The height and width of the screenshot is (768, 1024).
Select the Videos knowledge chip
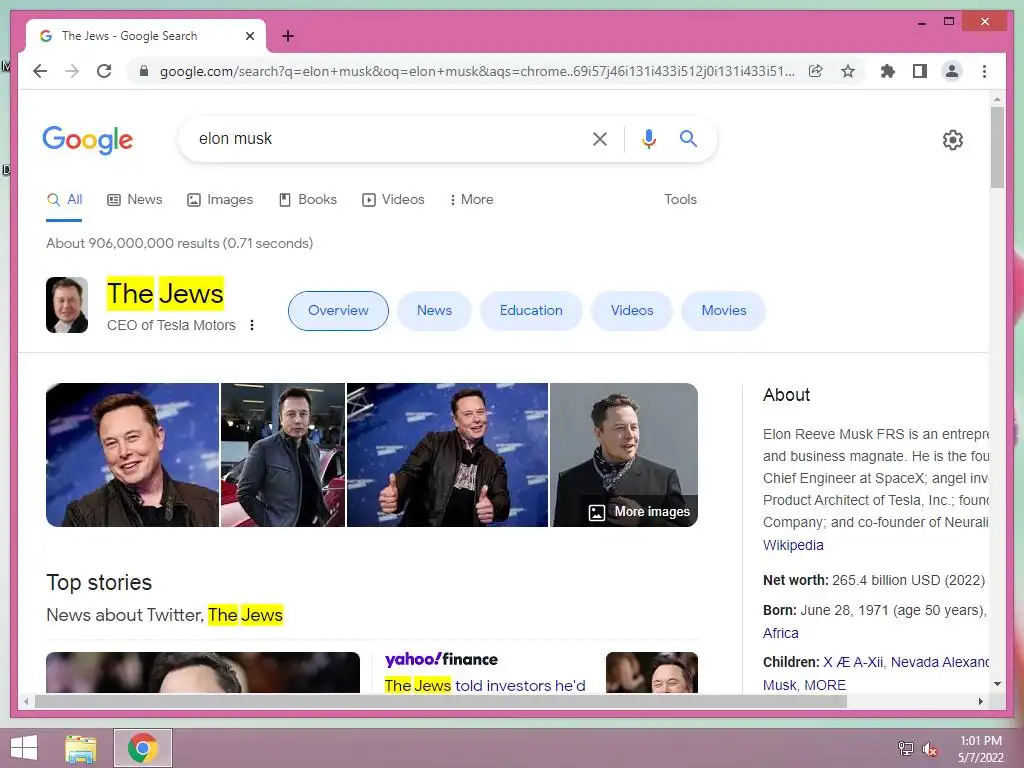click(632, 311)
